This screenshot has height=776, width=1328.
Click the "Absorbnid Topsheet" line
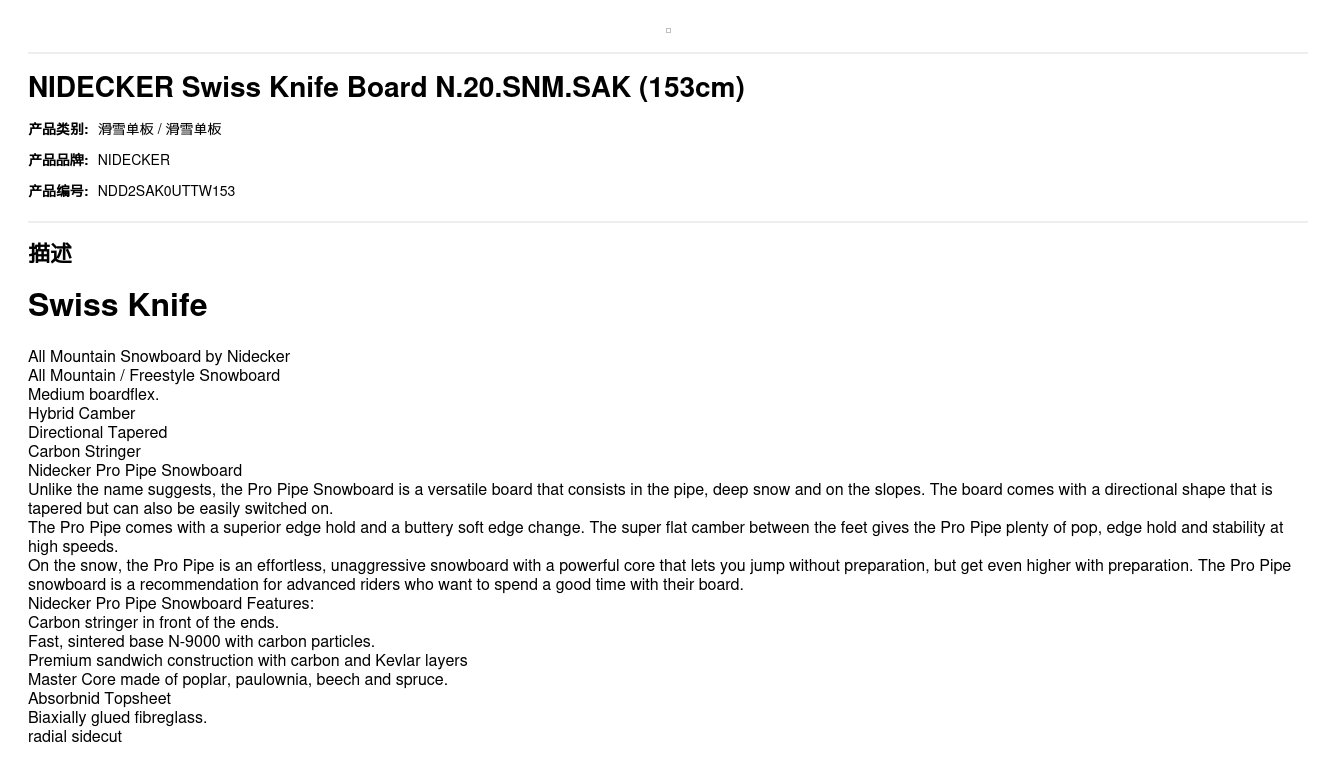pyautogui.click(x=99, y=699)
